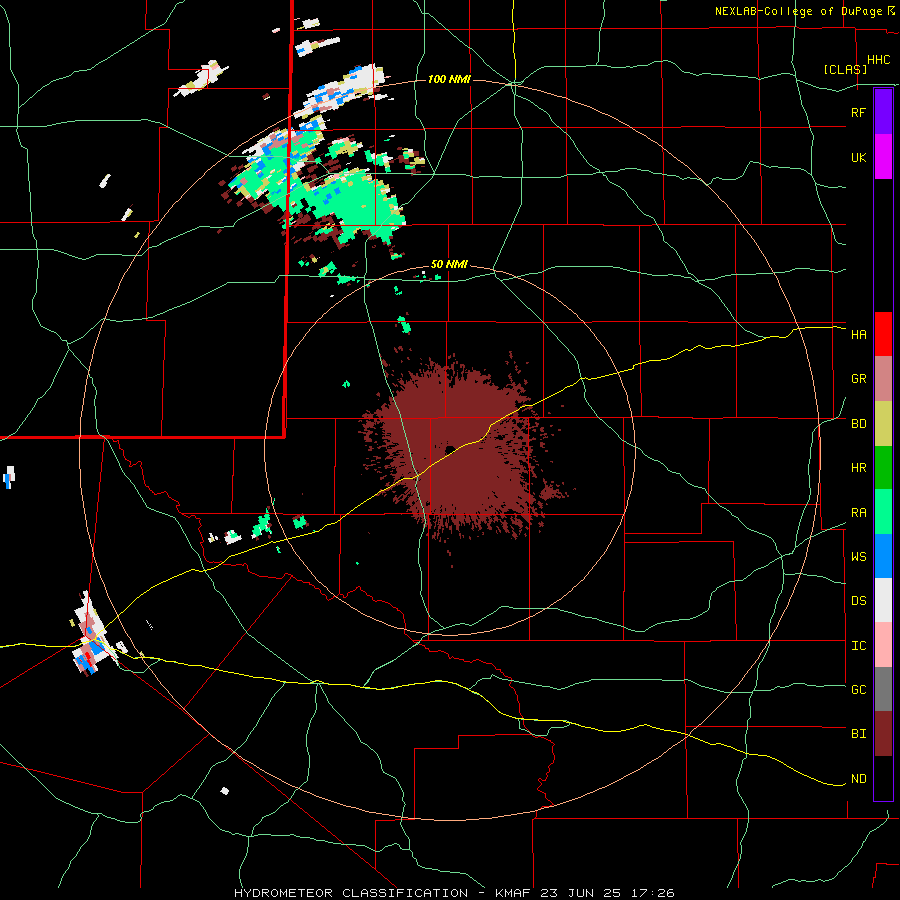The image size is (900, 900).
Task: Click the white DS legend swatch
Action: click(883, 600)
